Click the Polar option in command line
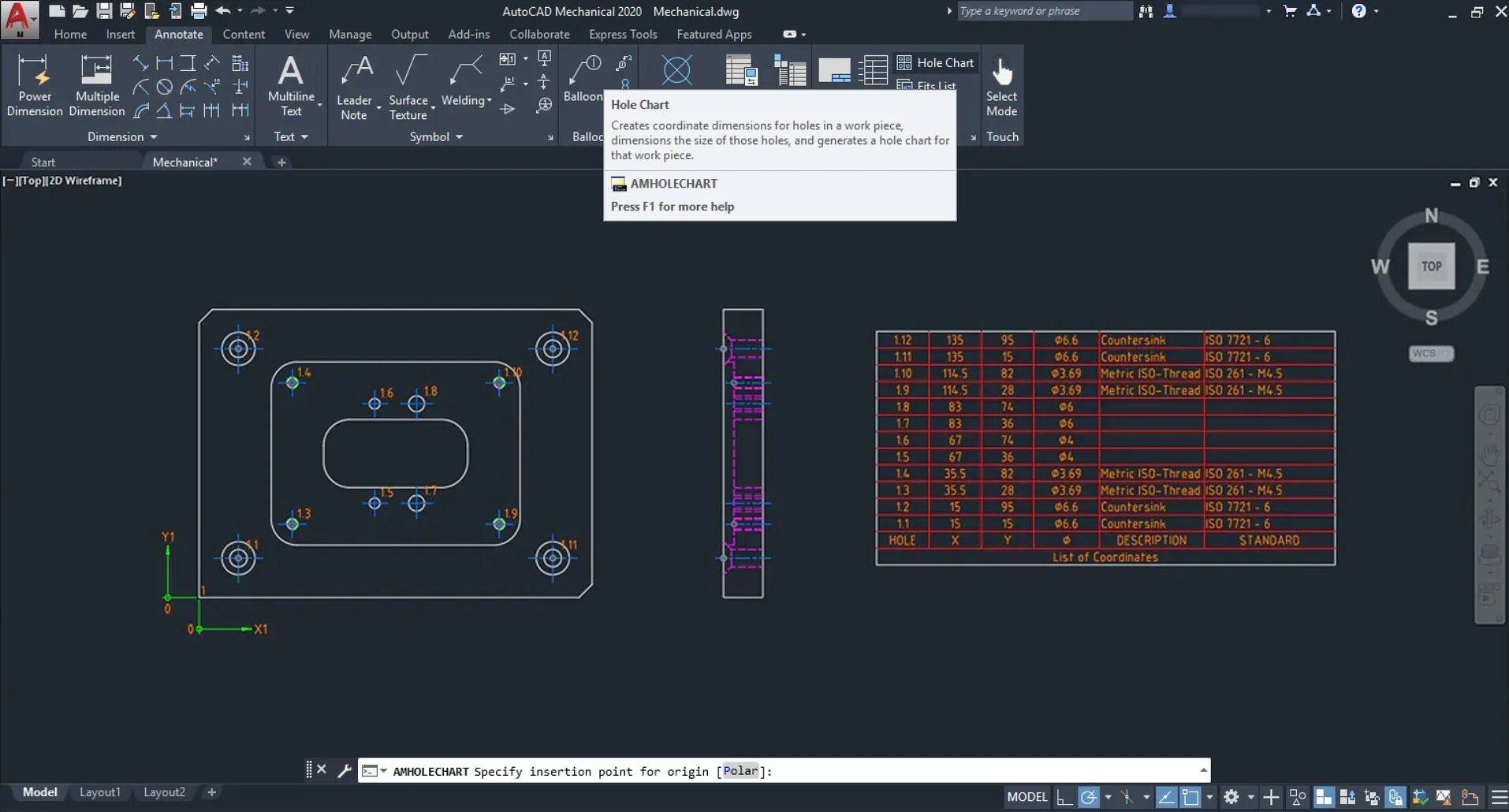Image resolution: width=1509 pixels, height=812 pixels. point(740,771)
